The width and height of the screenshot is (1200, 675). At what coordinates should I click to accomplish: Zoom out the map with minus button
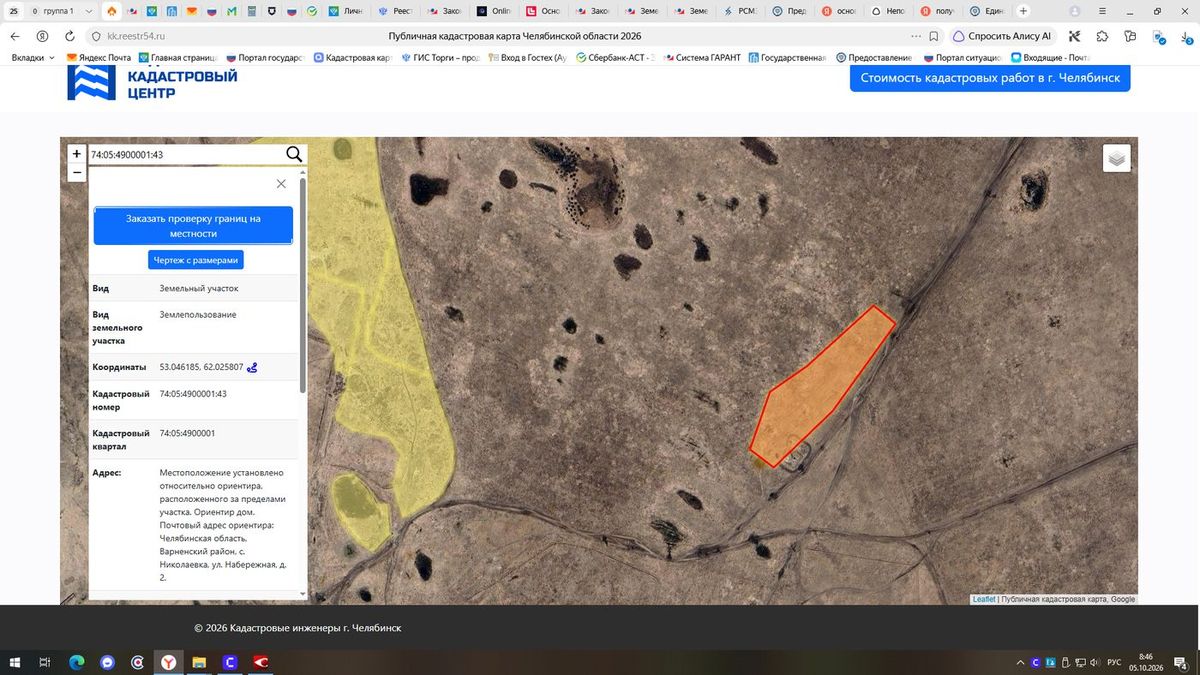tap(77, 172)
